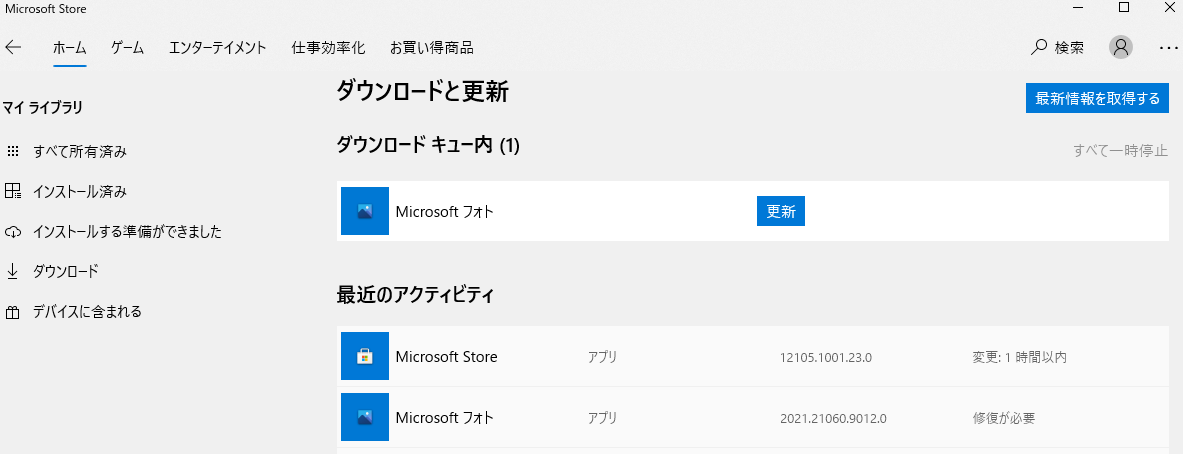Screen dimensions: 1183x454
Task: Click Microsoft フォト name in recent activity
Action: pyautogui.click(x=444, y=418)
